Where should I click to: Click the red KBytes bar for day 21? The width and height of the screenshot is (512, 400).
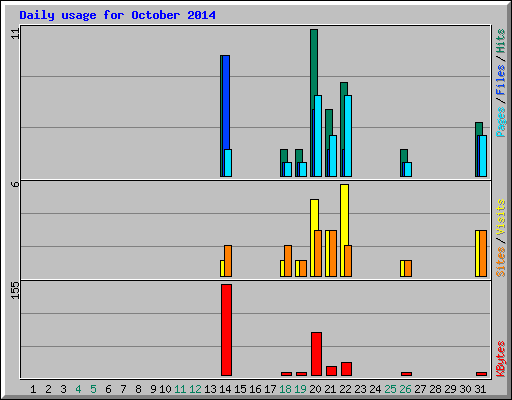331,371
